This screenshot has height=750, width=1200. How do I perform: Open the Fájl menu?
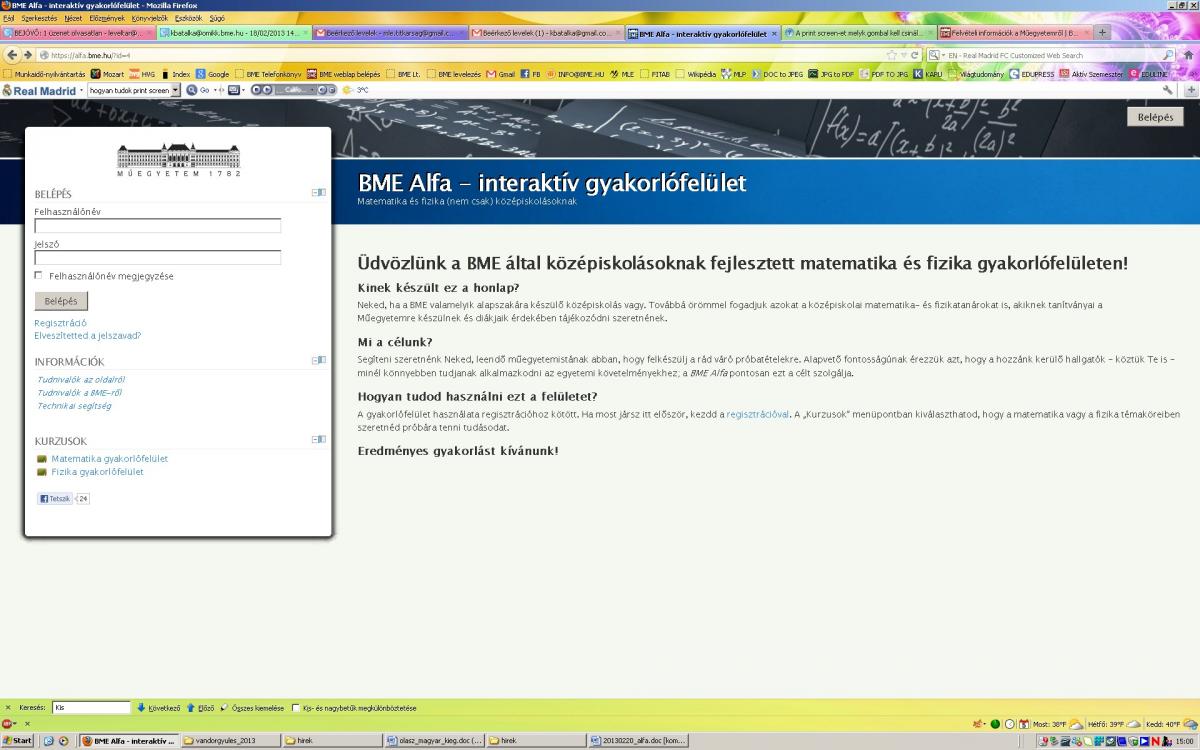tap(9, 18)
